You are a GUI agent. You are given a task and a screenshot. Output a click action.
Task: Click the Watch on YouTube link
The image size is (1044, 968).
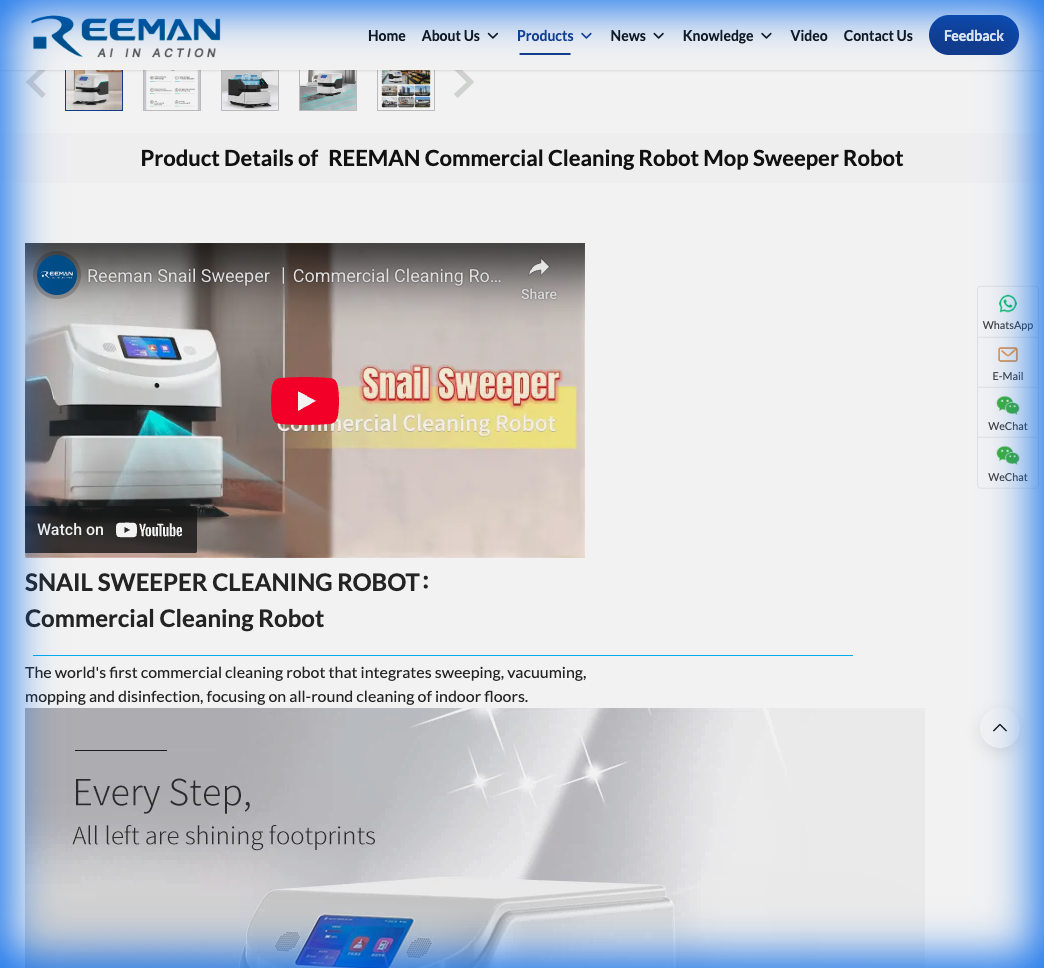tap(110, 530)
